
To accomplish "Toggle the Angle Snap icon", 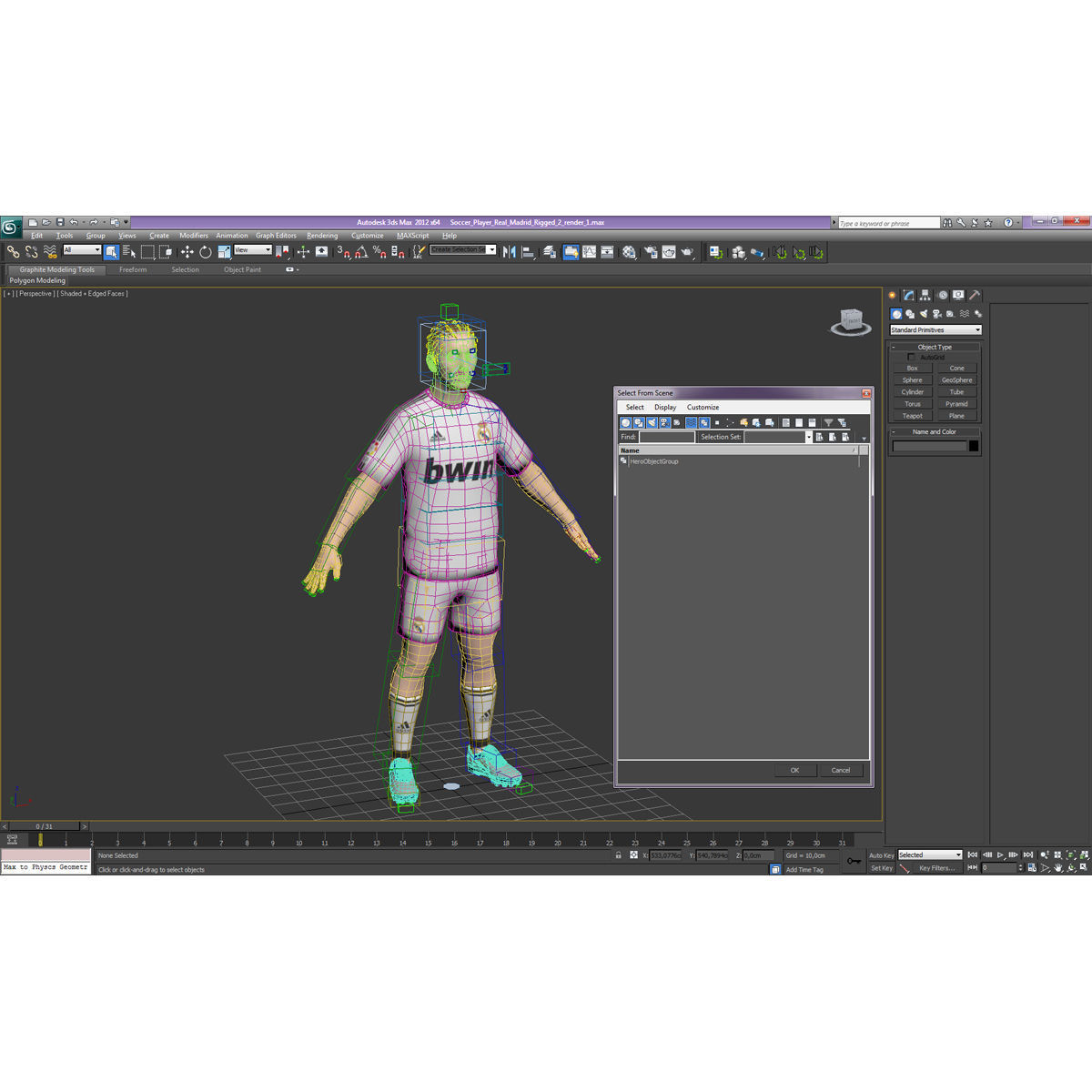I will [361, 252].
